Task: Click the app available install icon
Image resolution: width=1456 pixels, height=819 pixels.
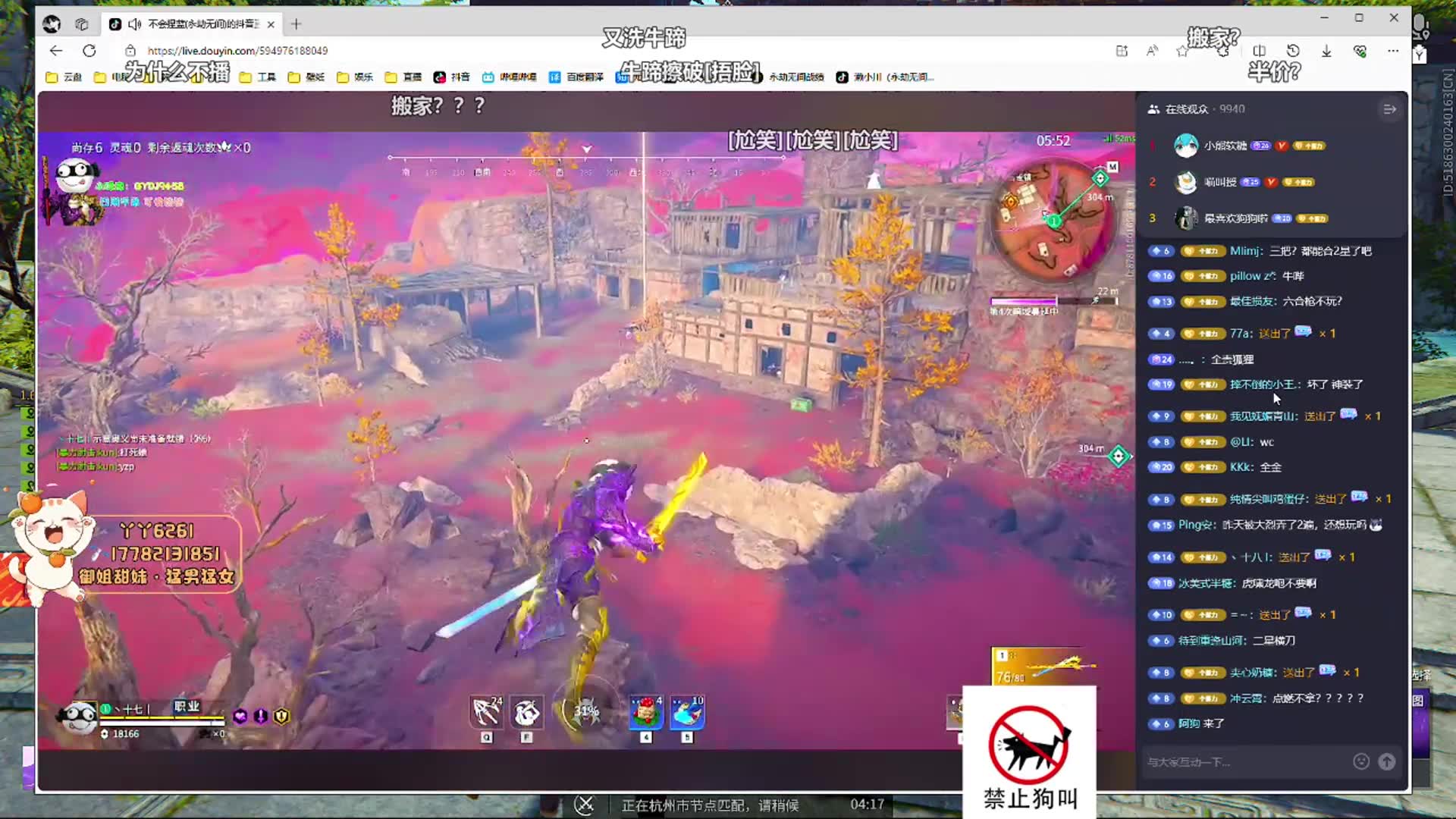Action: (1122, 51)
